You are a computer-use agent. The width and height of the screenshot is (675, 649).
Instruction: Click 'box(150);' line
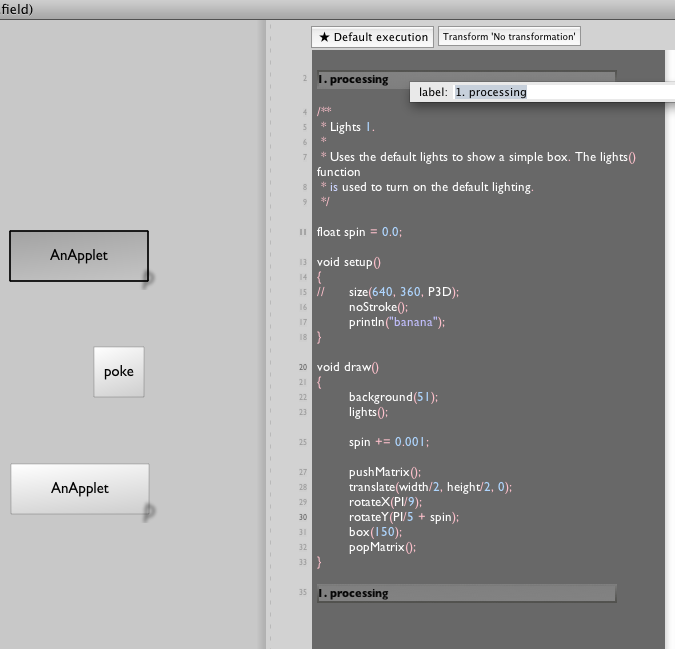click(375, 532)
